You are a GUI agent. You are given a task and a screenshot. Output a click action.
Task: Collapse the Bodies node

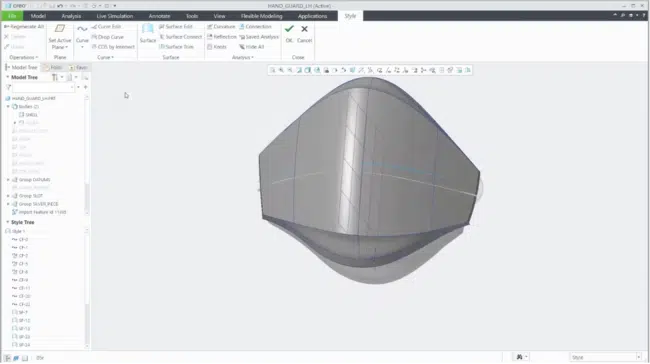pos(8,107)
